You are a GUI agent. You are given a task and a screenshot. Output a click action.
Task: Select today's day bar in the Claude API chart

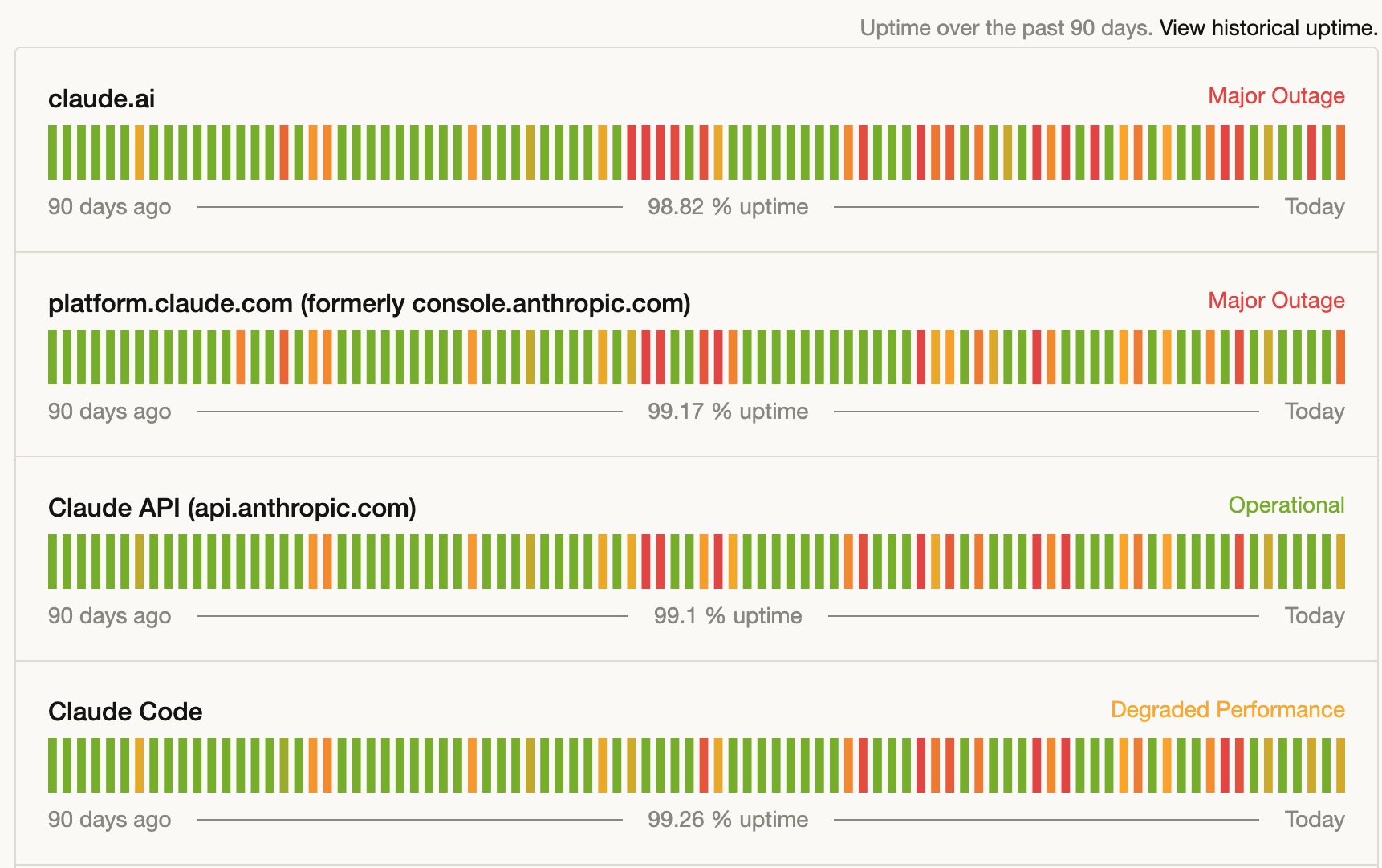coord(1340,562)
